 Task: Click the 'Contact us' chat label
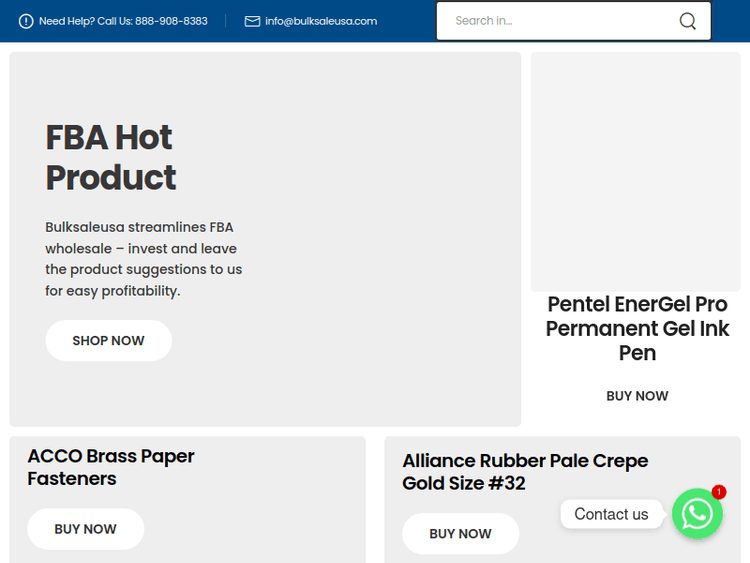(611, 514)
